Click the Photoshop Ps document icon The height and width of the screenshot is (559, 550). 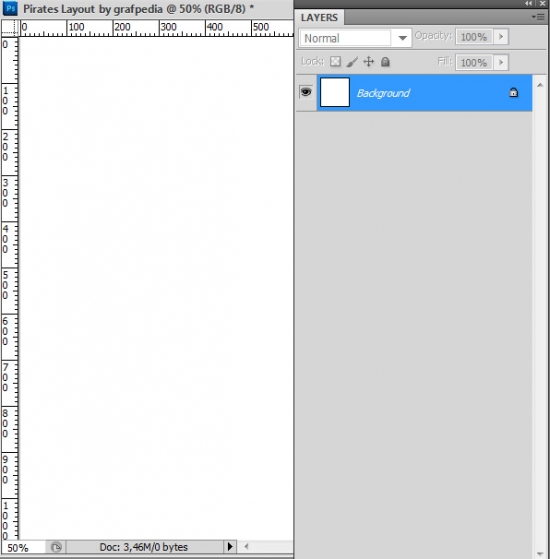(10, 8)
